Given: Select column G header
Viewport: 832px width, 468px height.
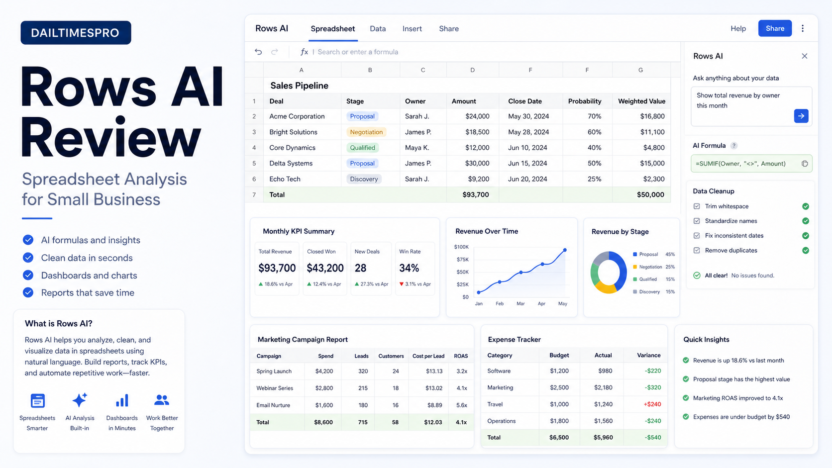Looking at the screenshot, I should 640,70.
